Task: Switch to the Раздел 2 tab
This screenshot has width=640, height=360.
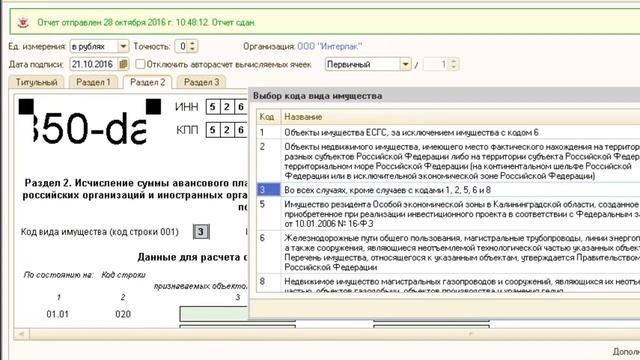Action: 147,82
